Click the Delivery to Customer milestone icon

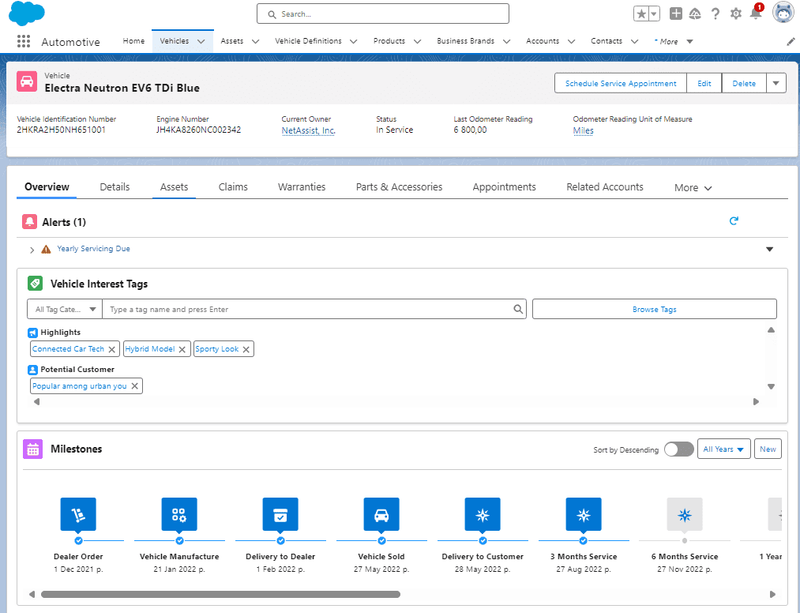point(482,514)
